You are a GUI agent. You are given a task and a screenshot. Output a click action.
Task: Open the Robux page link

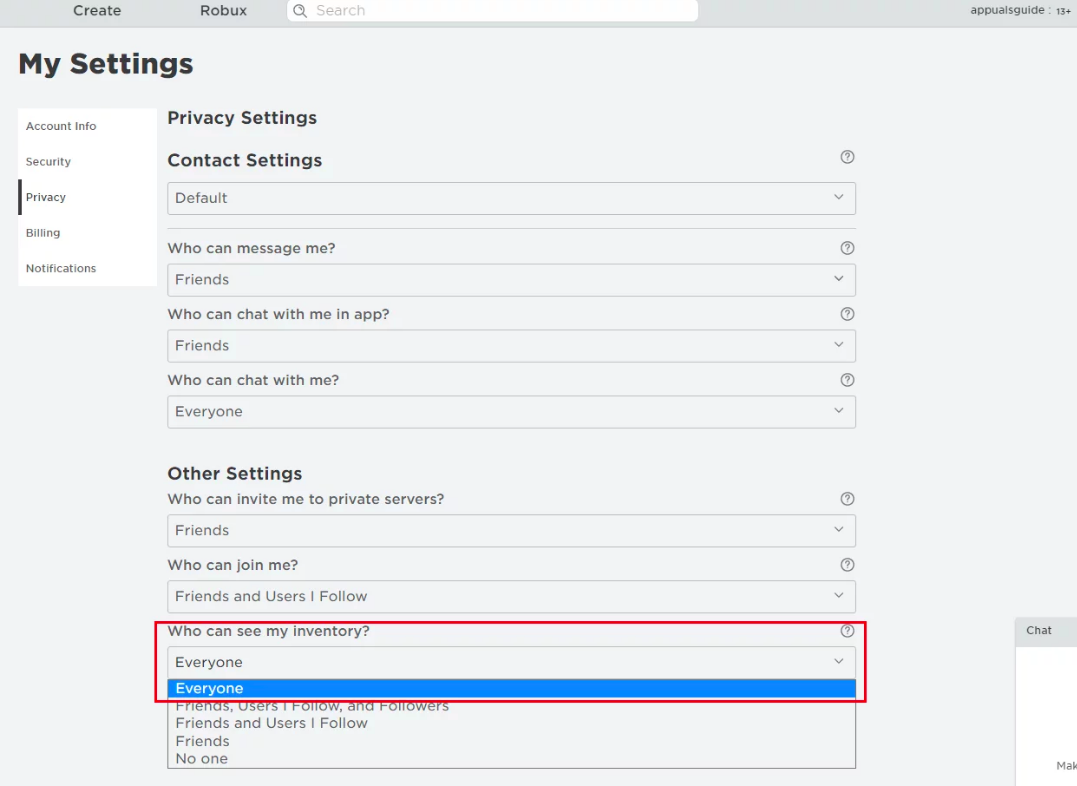pyautogui.click(x=223, y=11)
